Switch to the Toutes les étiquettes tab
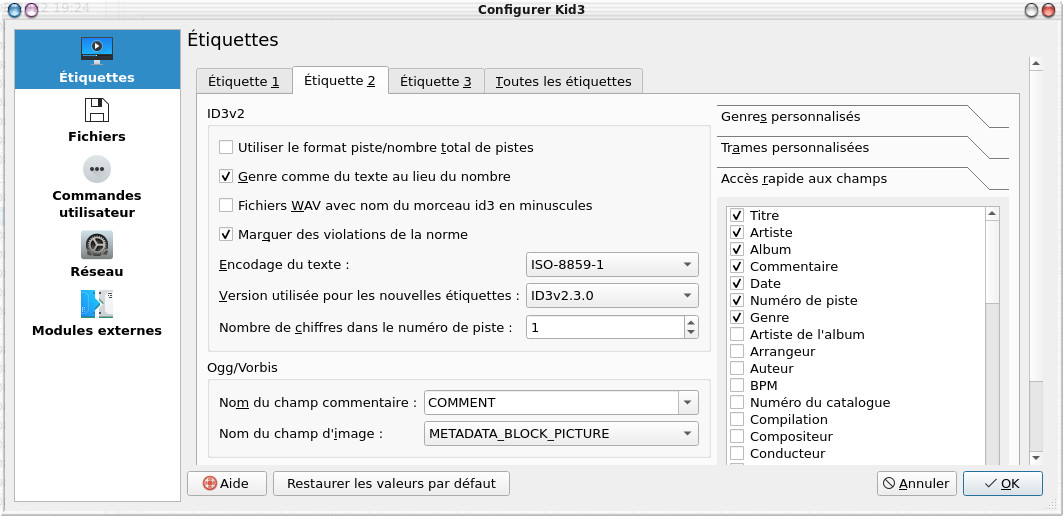1063x516 pixels. (x=563, y=81)
